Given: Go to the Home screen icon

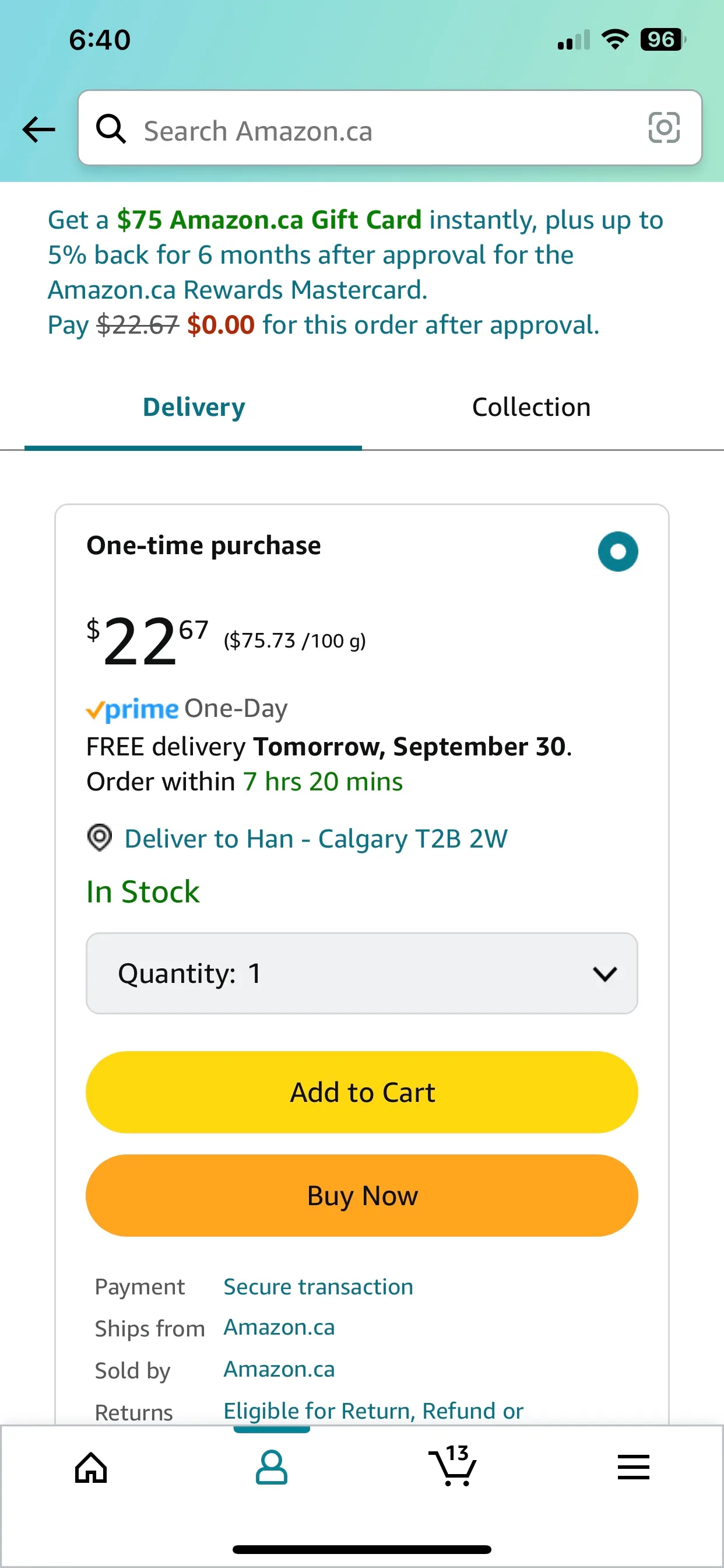Looking at the screenshot, I should pos(90,1468).
